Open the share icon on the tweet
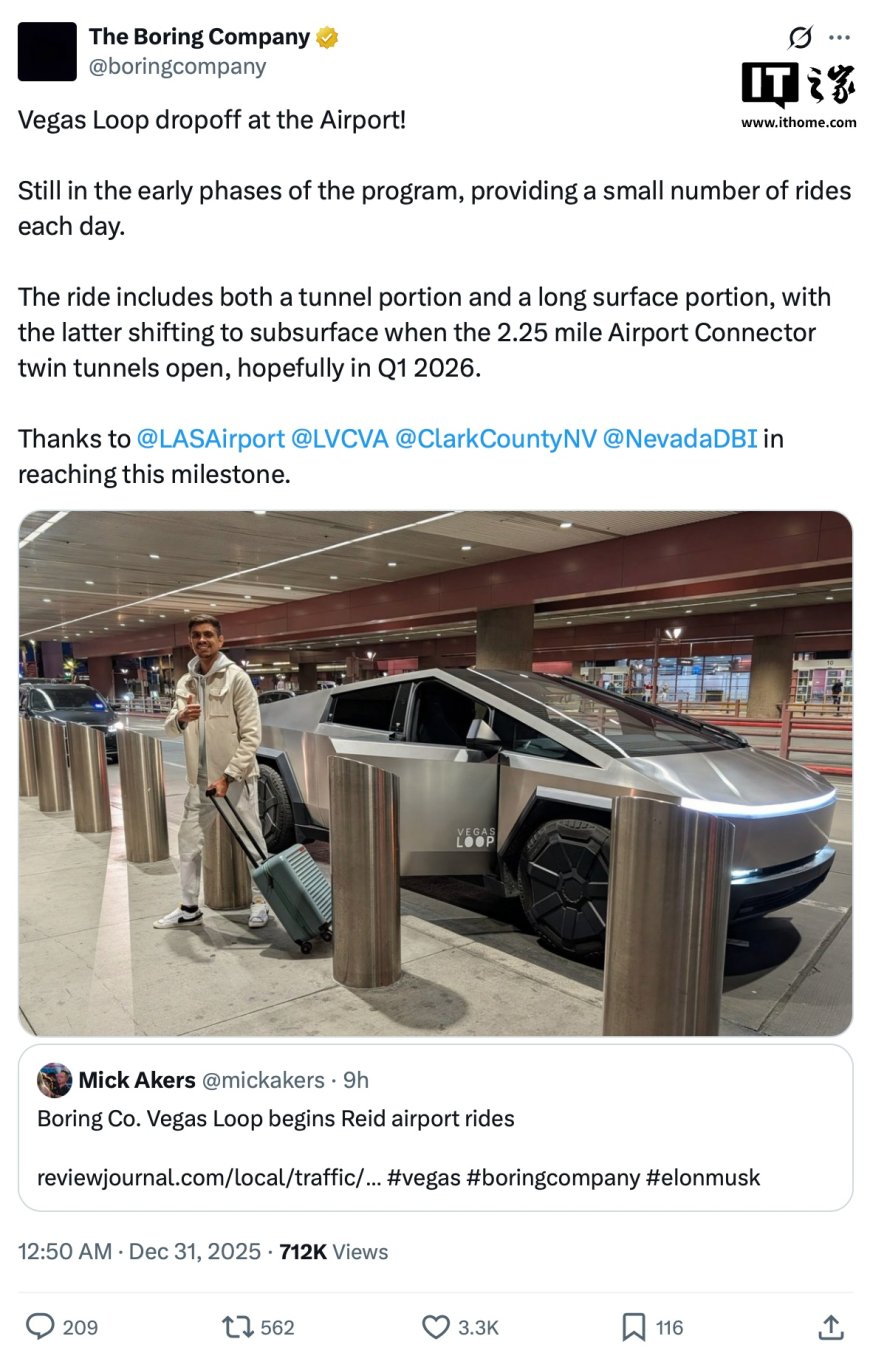870x1353 pixels. (830, 1327)
